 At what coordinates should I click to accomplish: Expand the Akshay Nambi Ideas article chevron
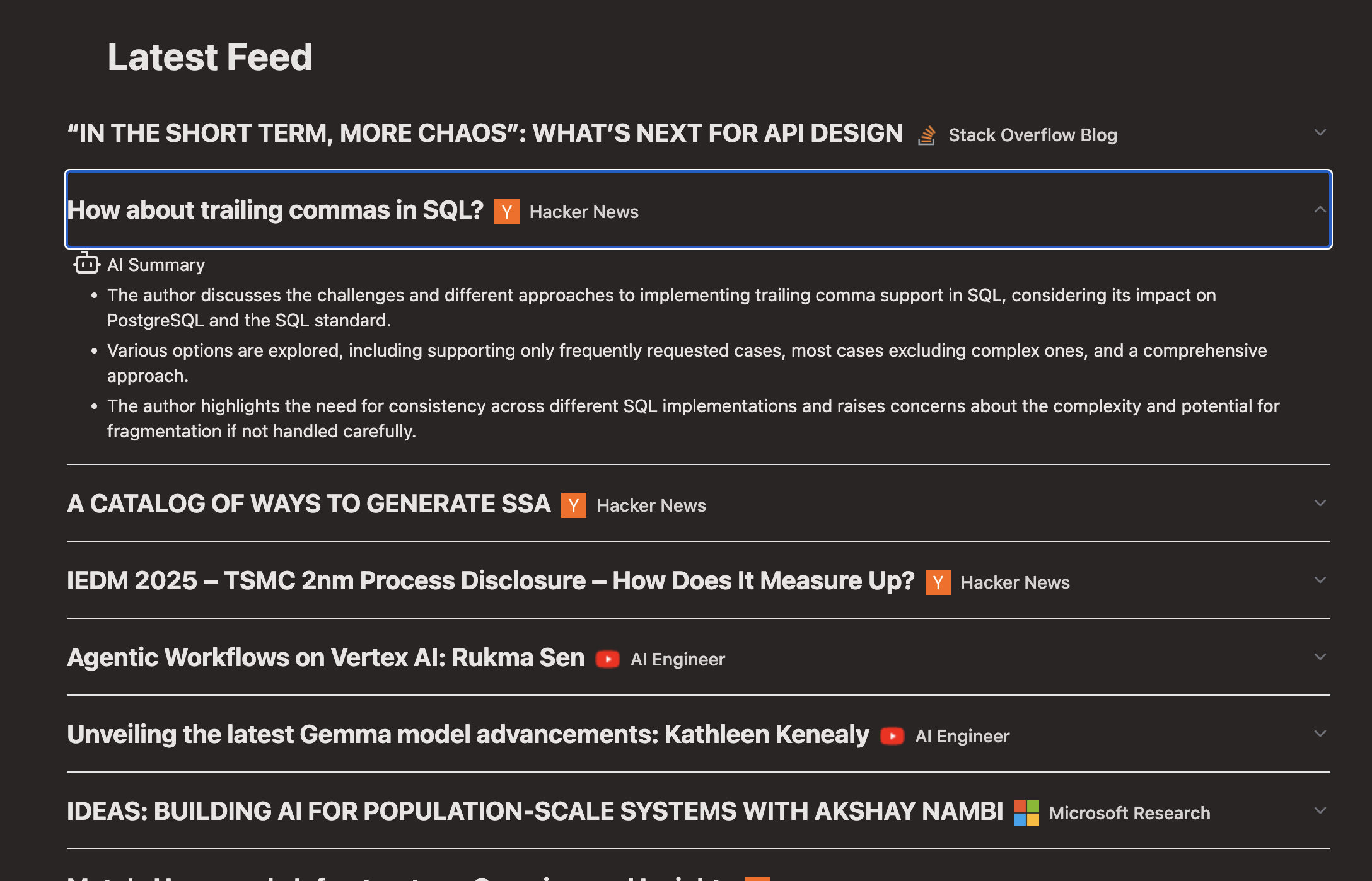(x=1320, y=810)
